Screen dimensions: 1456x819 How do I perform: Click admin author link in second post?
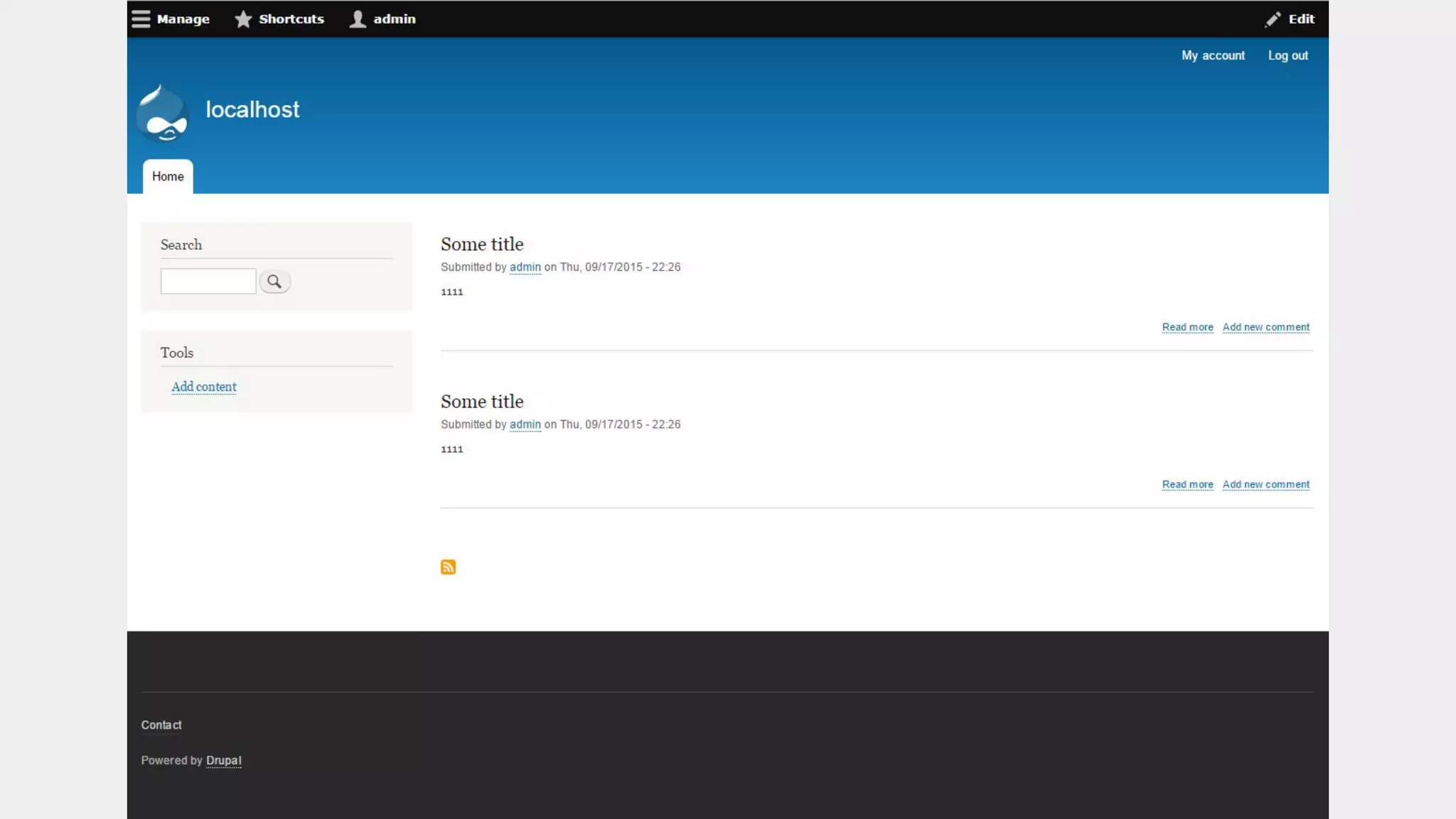point(525,424)
